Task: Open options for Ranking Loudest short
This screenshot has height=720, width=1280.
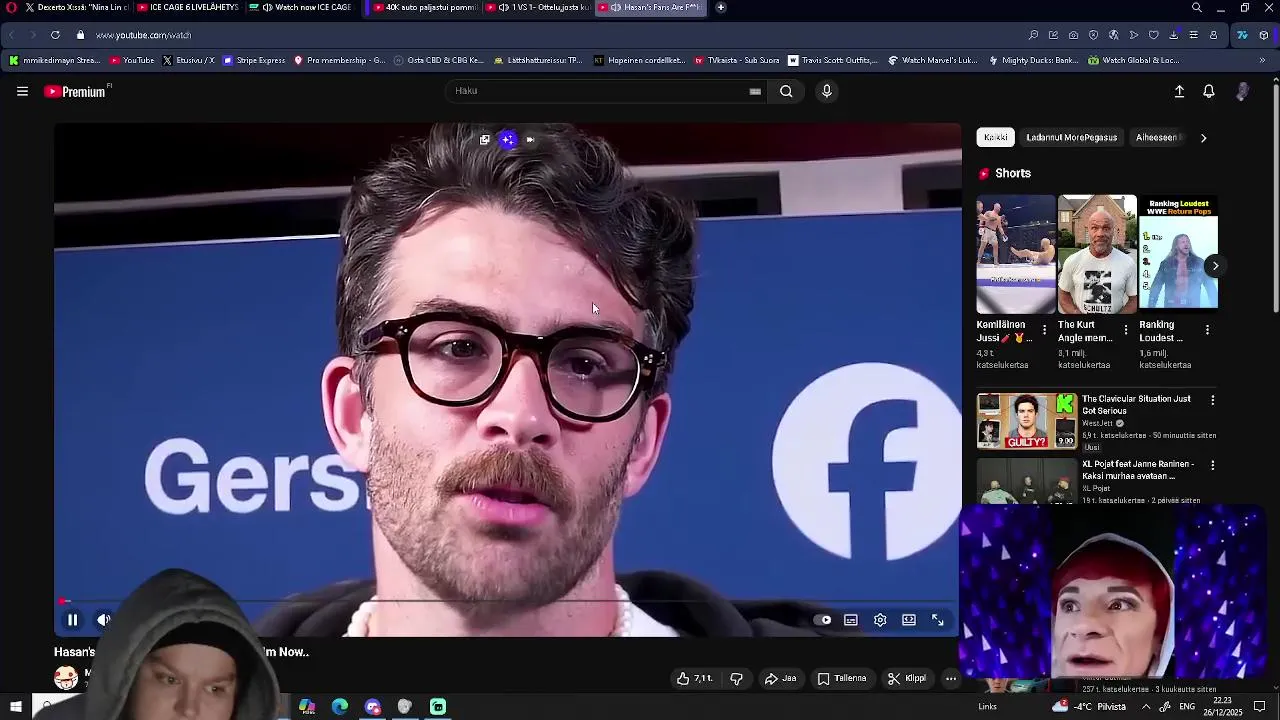Action: tap(1207, 330)
